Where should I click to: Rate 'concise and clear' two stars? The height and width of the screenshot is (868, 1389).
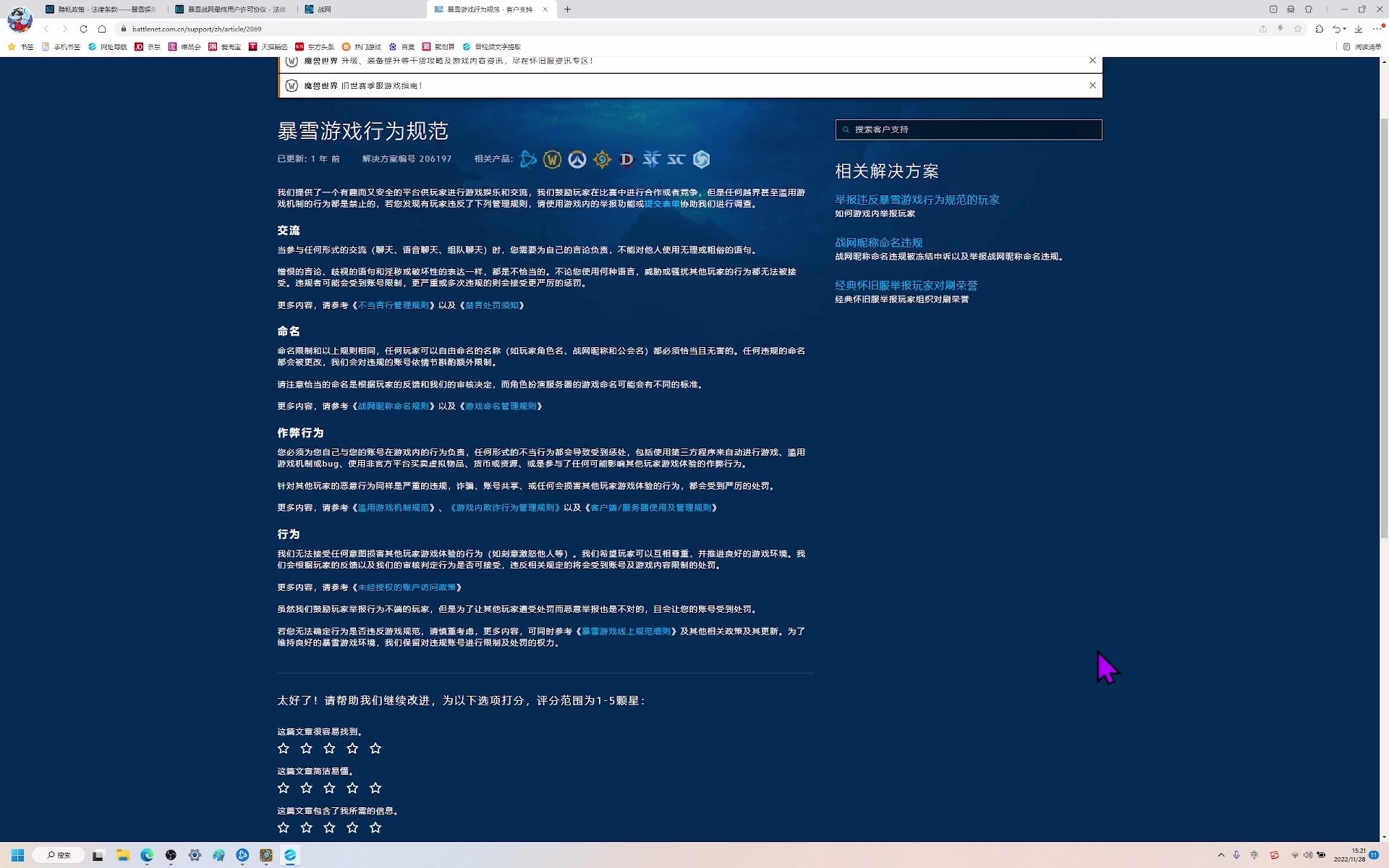click(x=307, y=788)
